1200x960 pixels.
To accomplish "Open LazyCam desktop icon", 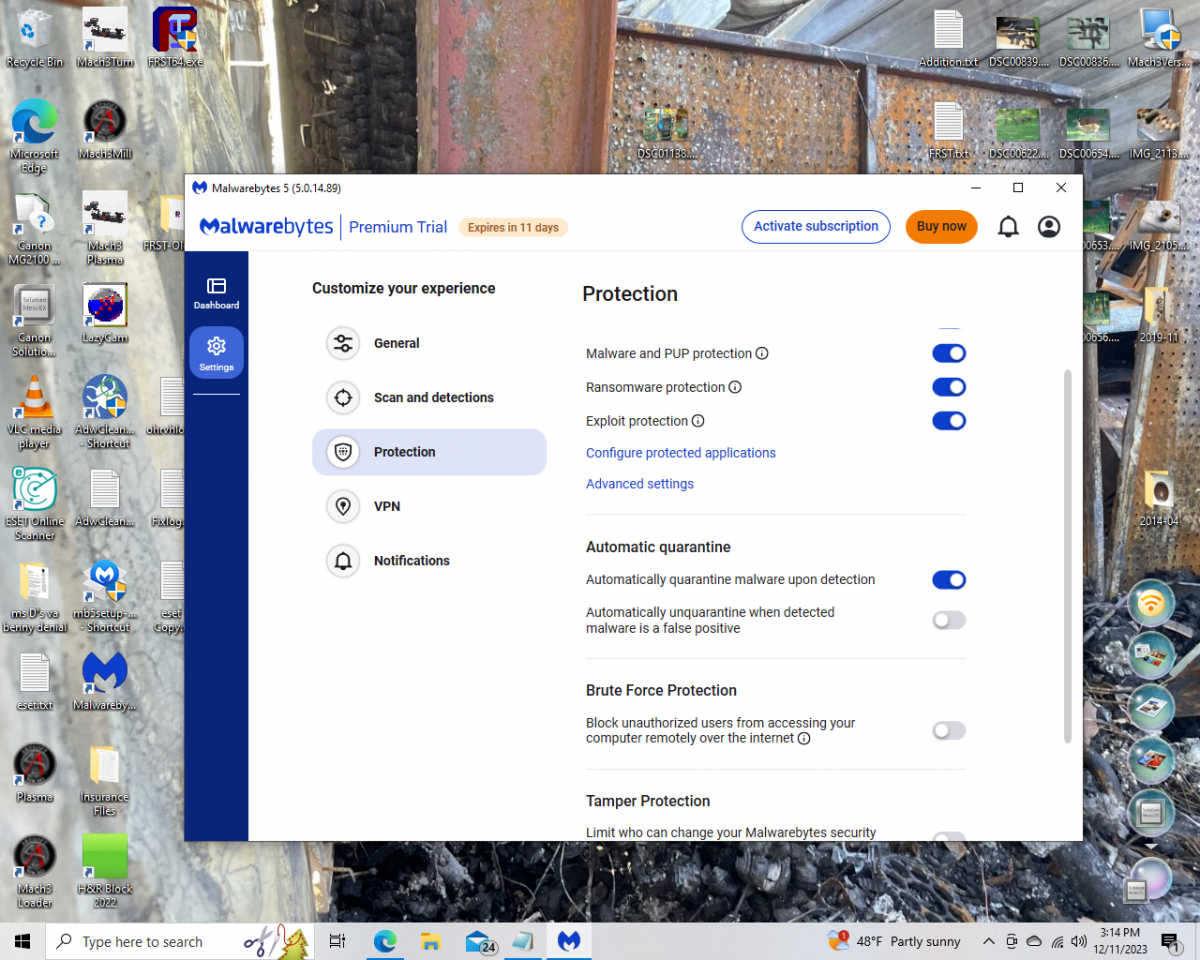I will click(105, 313).
